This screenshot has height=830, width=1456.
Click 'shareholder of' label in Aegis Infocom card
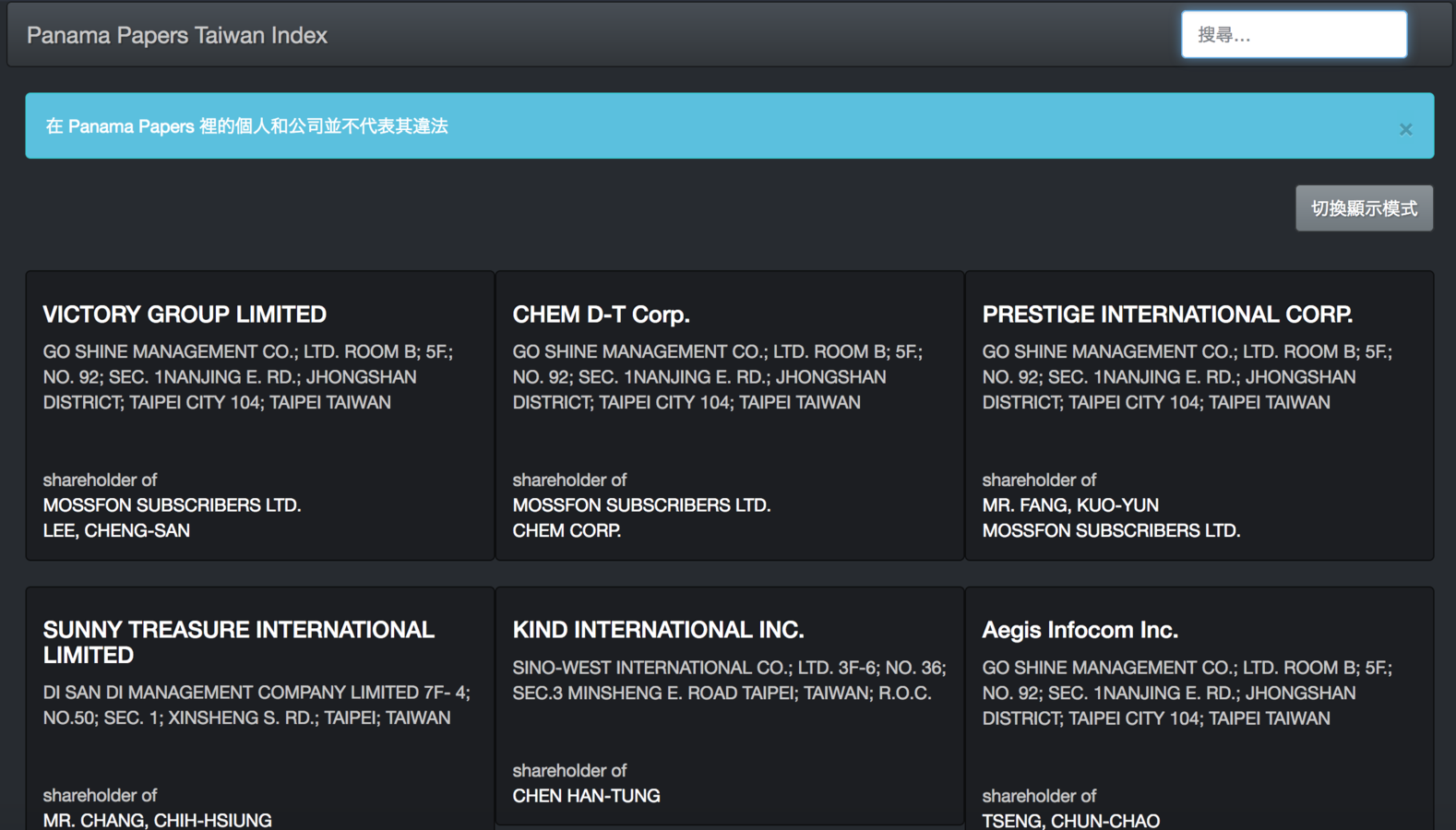pos(1039,796)
